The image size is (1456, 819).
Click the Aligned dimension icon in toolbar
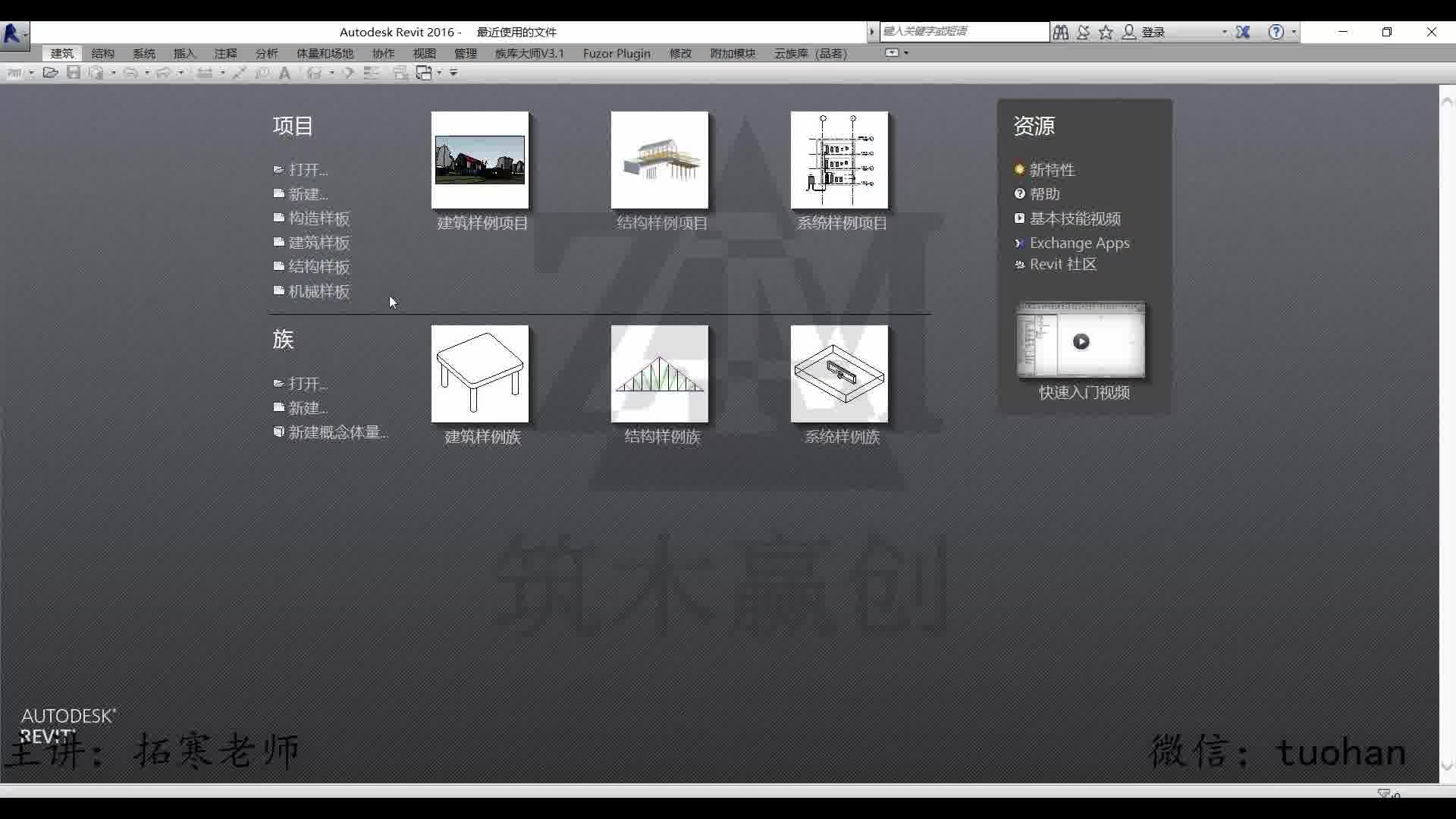click(239, 73)
